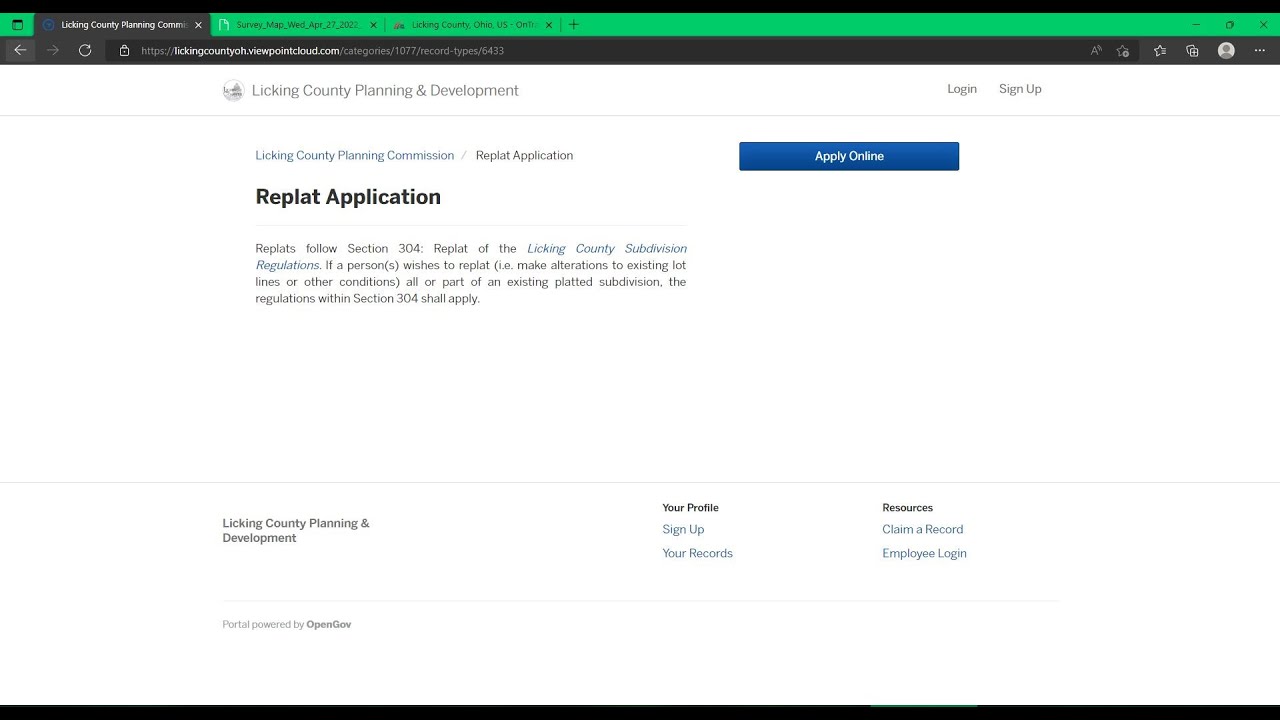The height and width of the screenshot is (720, 1280).
Task: Open the Collections icon
Action: (x=1192, y=50)
